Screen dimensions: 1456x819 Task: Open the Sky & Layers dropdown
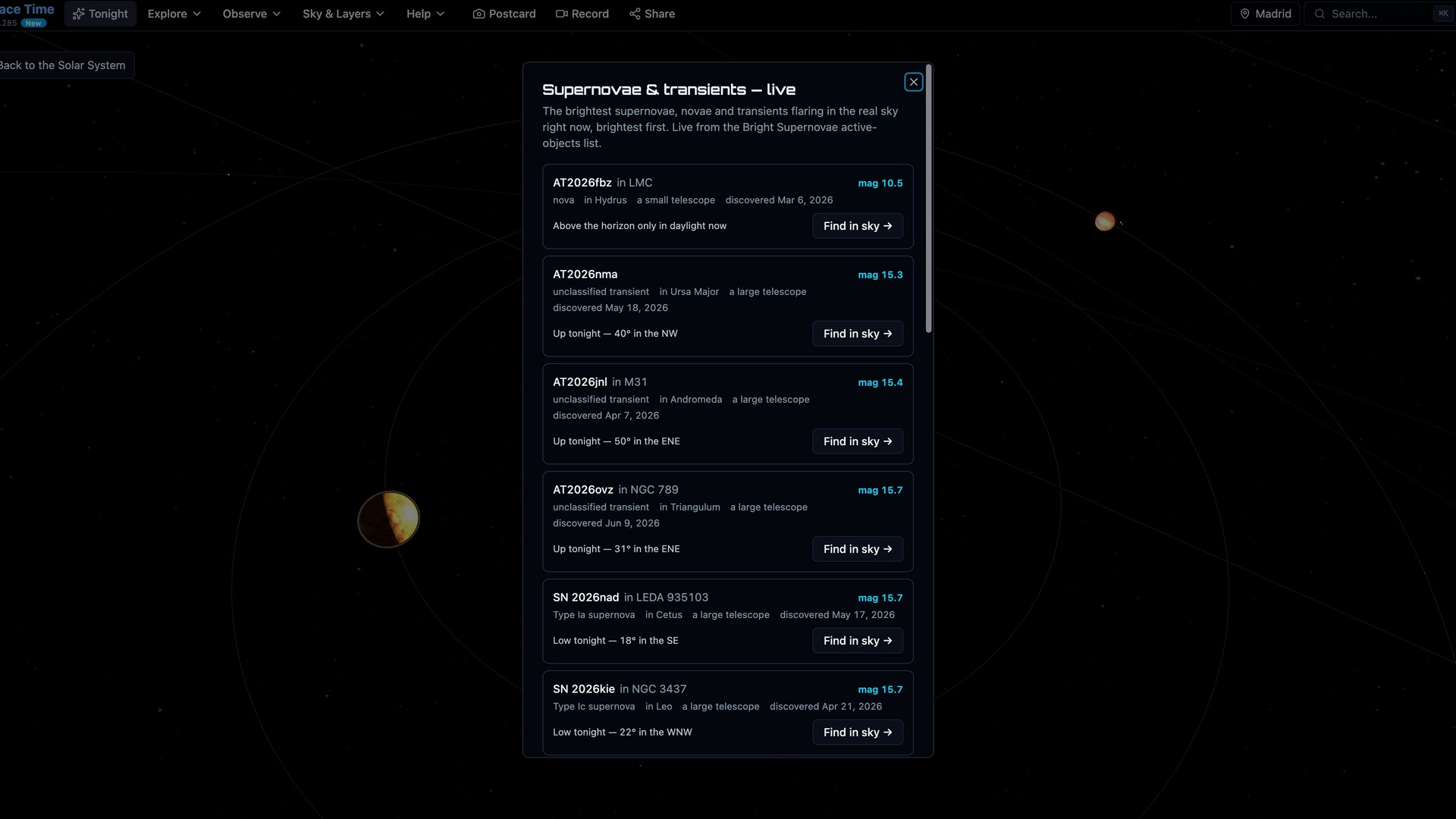click(x=344, y=14)
